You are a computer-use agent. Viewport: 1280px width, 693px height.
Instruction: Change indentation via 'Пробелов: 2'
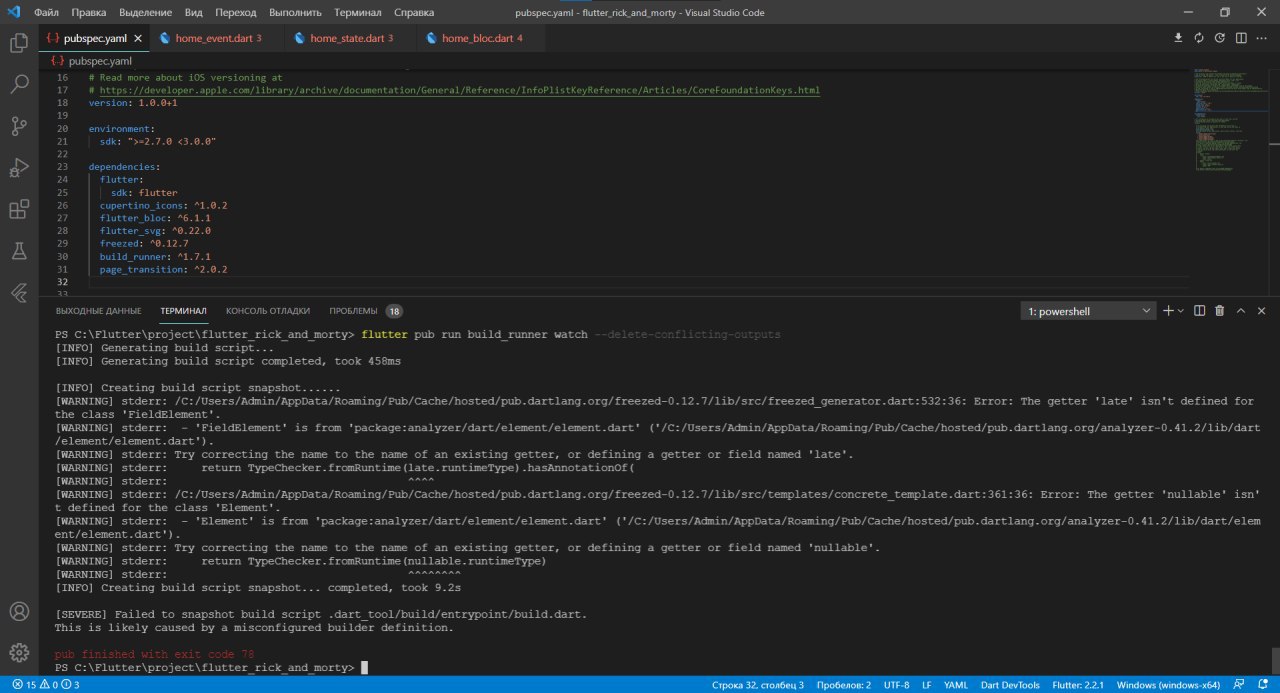[845, 685]
